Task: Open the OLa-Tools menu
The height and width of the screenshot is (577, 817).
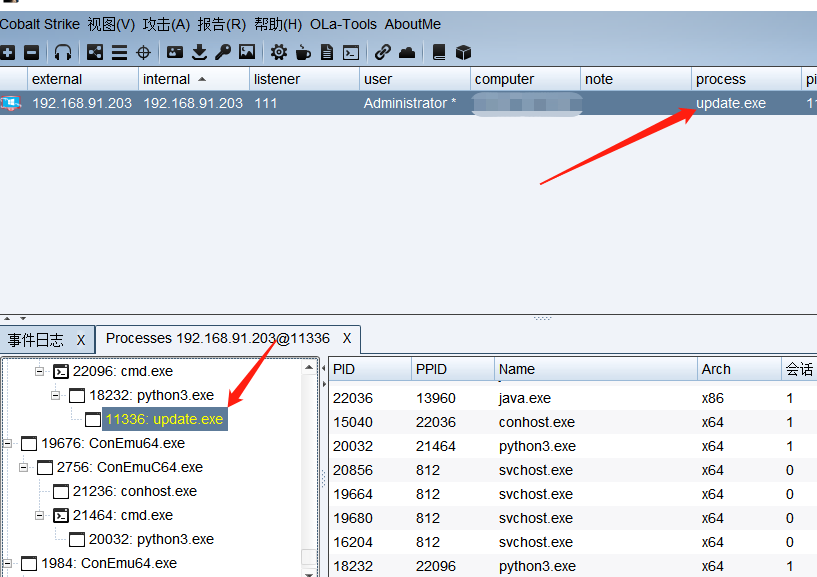Action: tap(343, 24)
